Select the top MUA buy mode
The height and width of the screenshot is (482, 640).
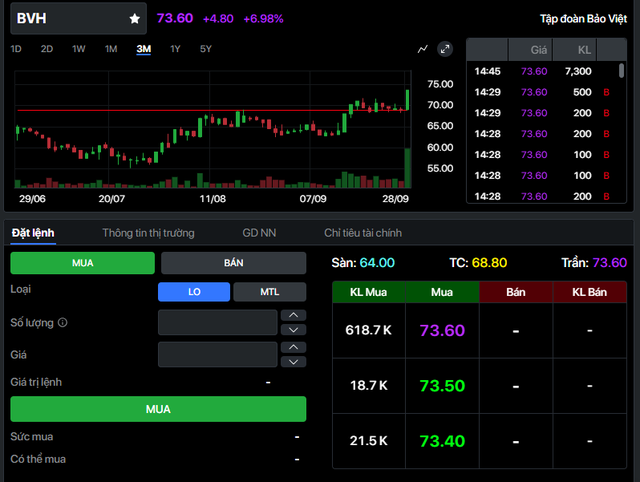click(82, 263)
